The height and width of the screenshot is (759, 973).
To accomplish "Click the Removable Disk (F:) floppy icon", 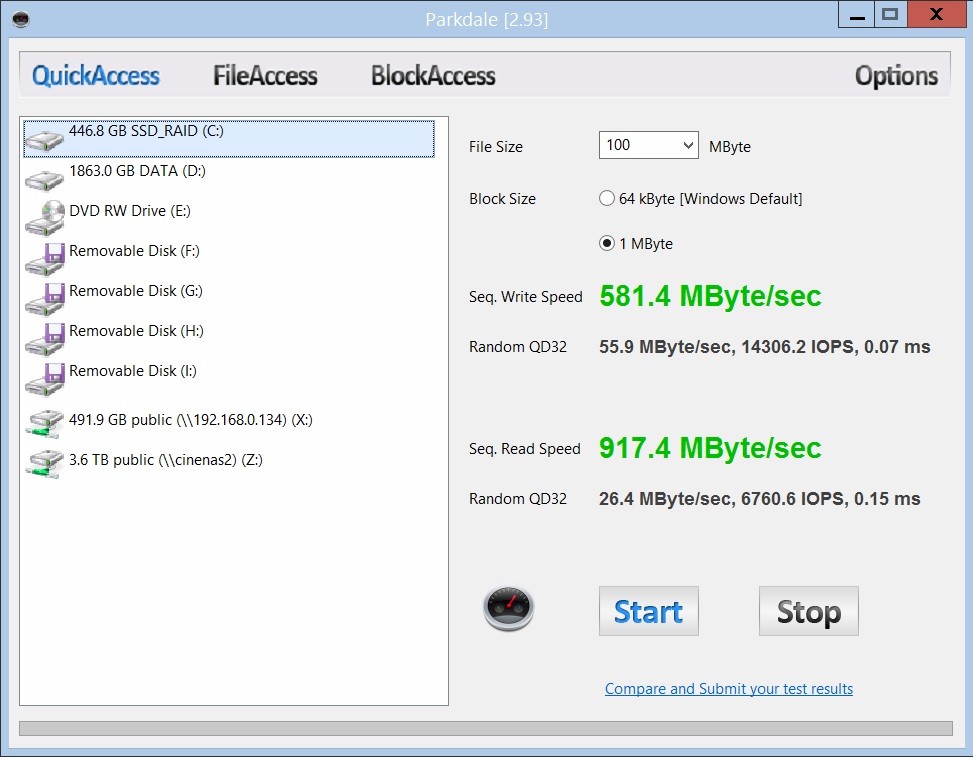I will [44, 259].
